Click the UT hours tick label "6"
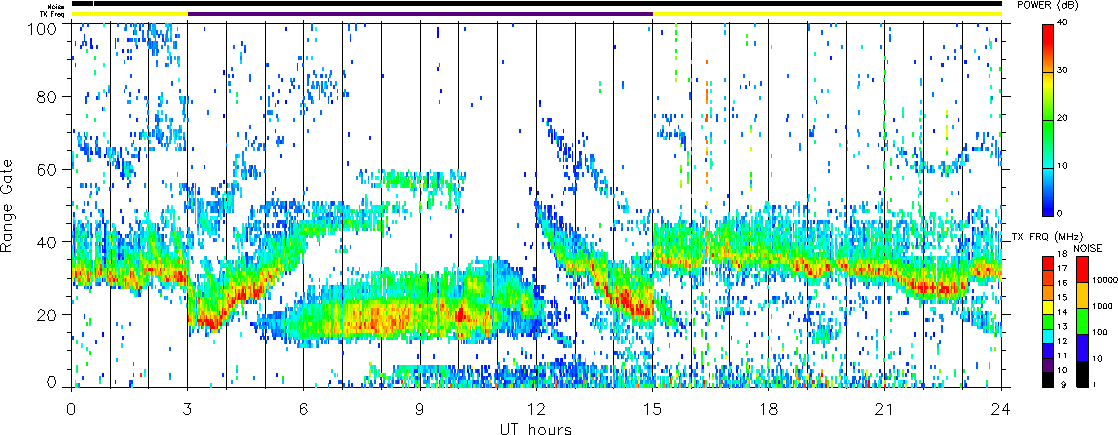The width and height of the screenshot is (1118, 435). tap(304, 409)
